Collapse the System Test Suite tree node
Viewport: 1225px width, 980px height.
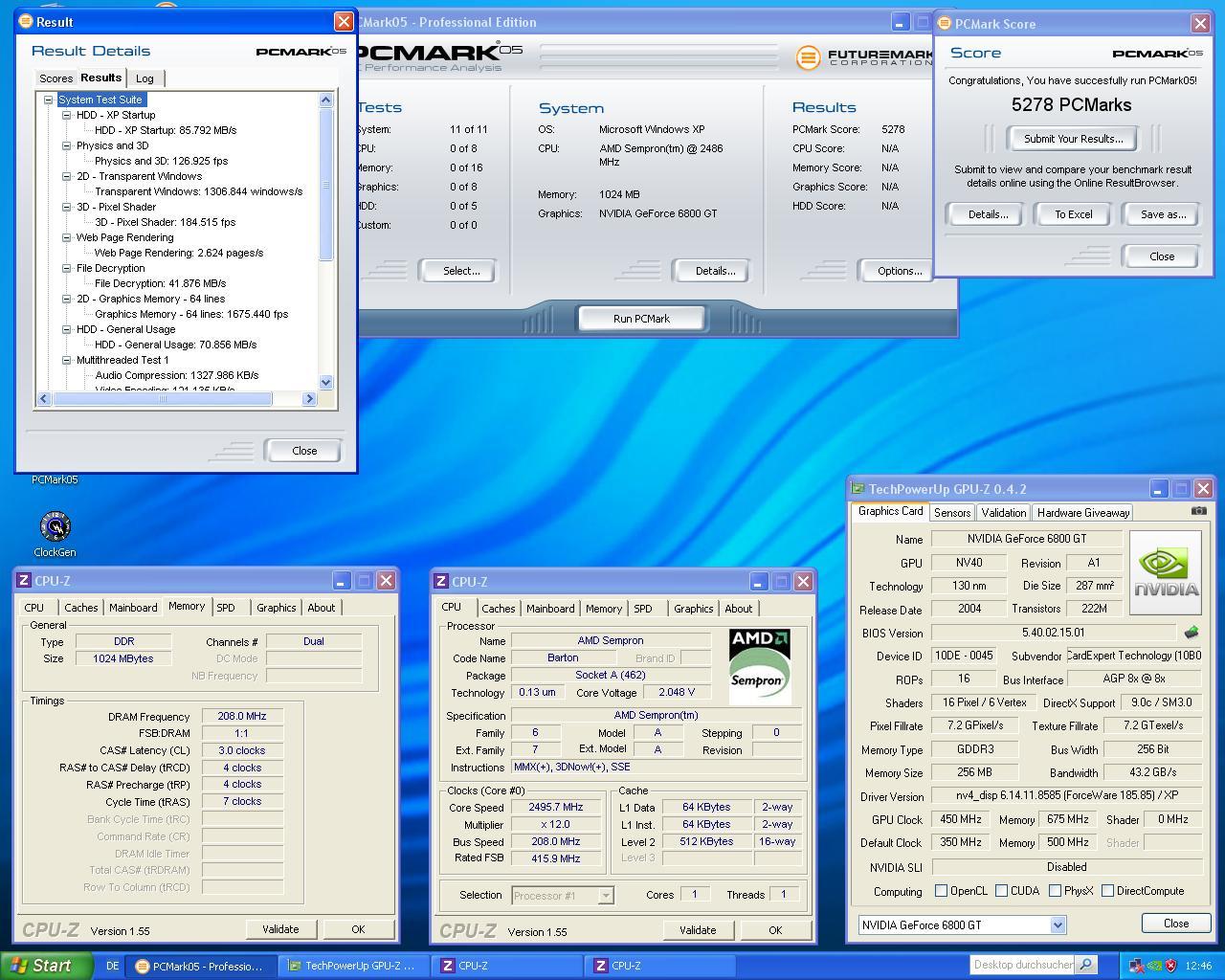point(48,100)
